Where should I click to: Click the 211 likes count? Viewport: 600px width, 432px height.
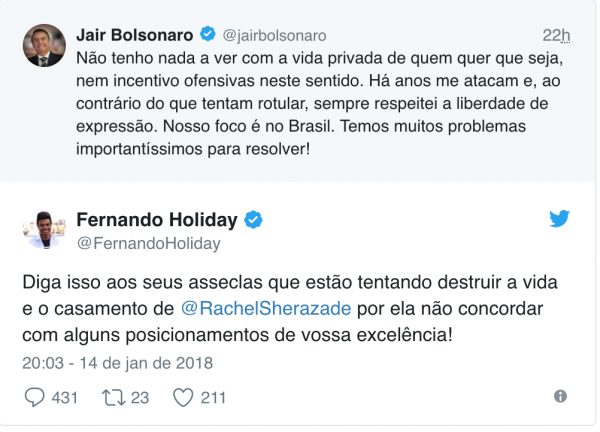[x=211, y=397]
